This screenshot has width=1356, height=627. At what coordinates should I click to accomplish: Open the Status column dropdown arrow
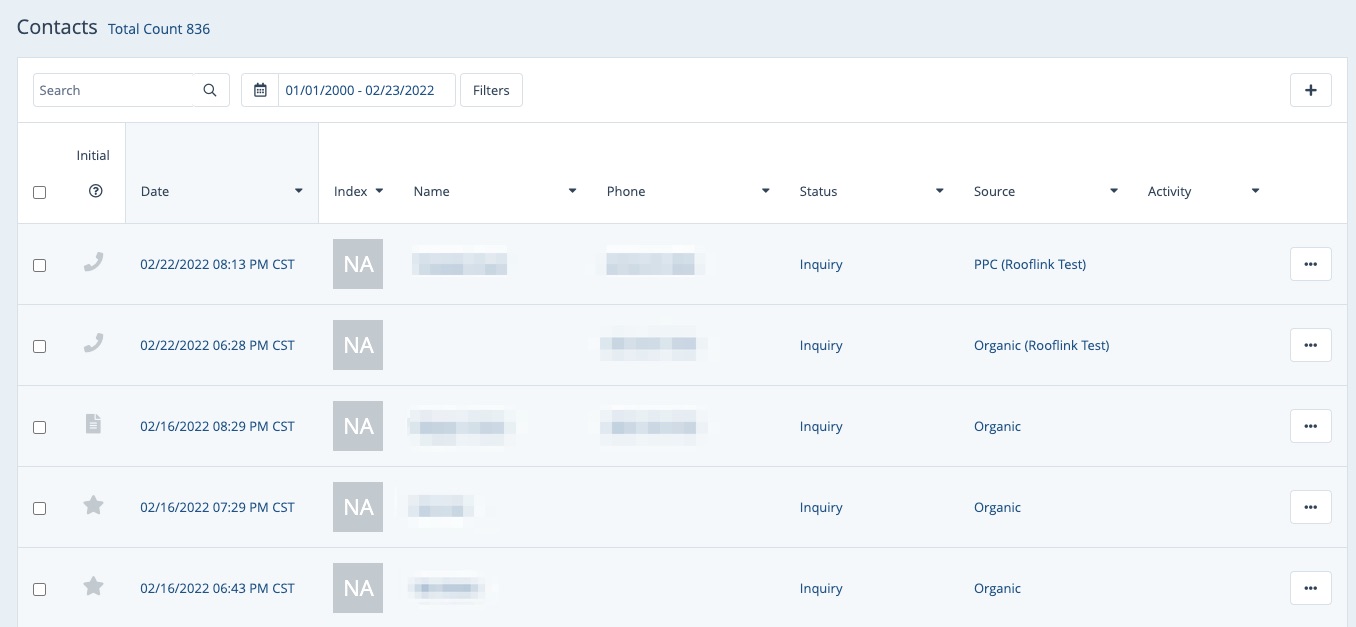click(939, 191)
